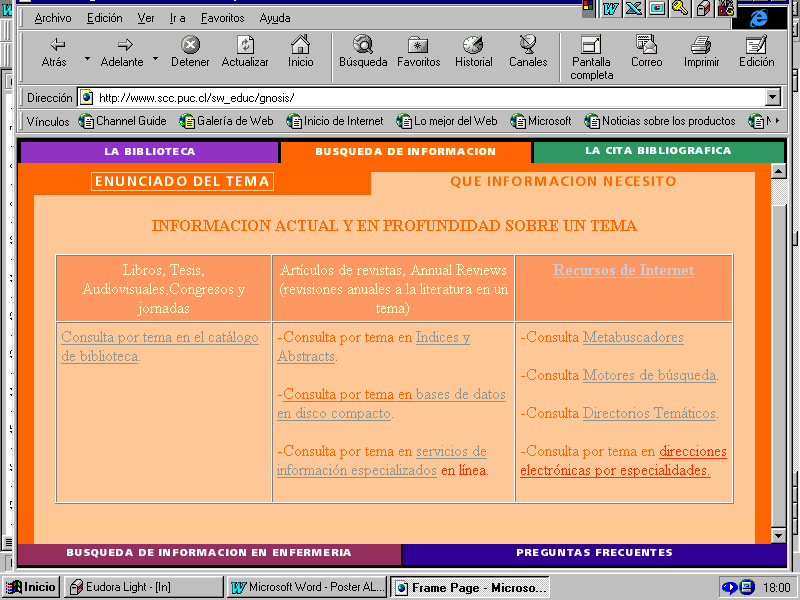Click the Imprimir printer icon

[x=701, y=45]
